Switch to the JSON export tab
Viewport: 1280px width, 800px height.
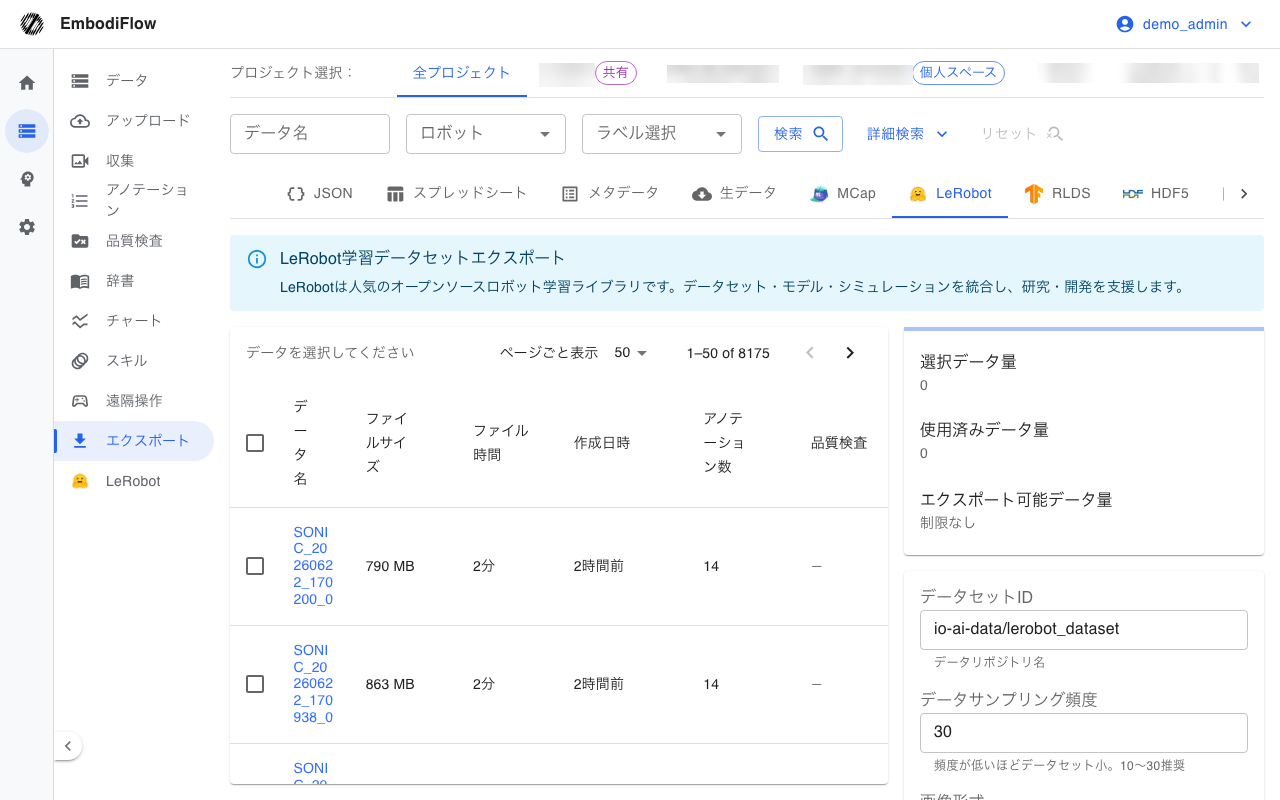[x=320, y=194]
